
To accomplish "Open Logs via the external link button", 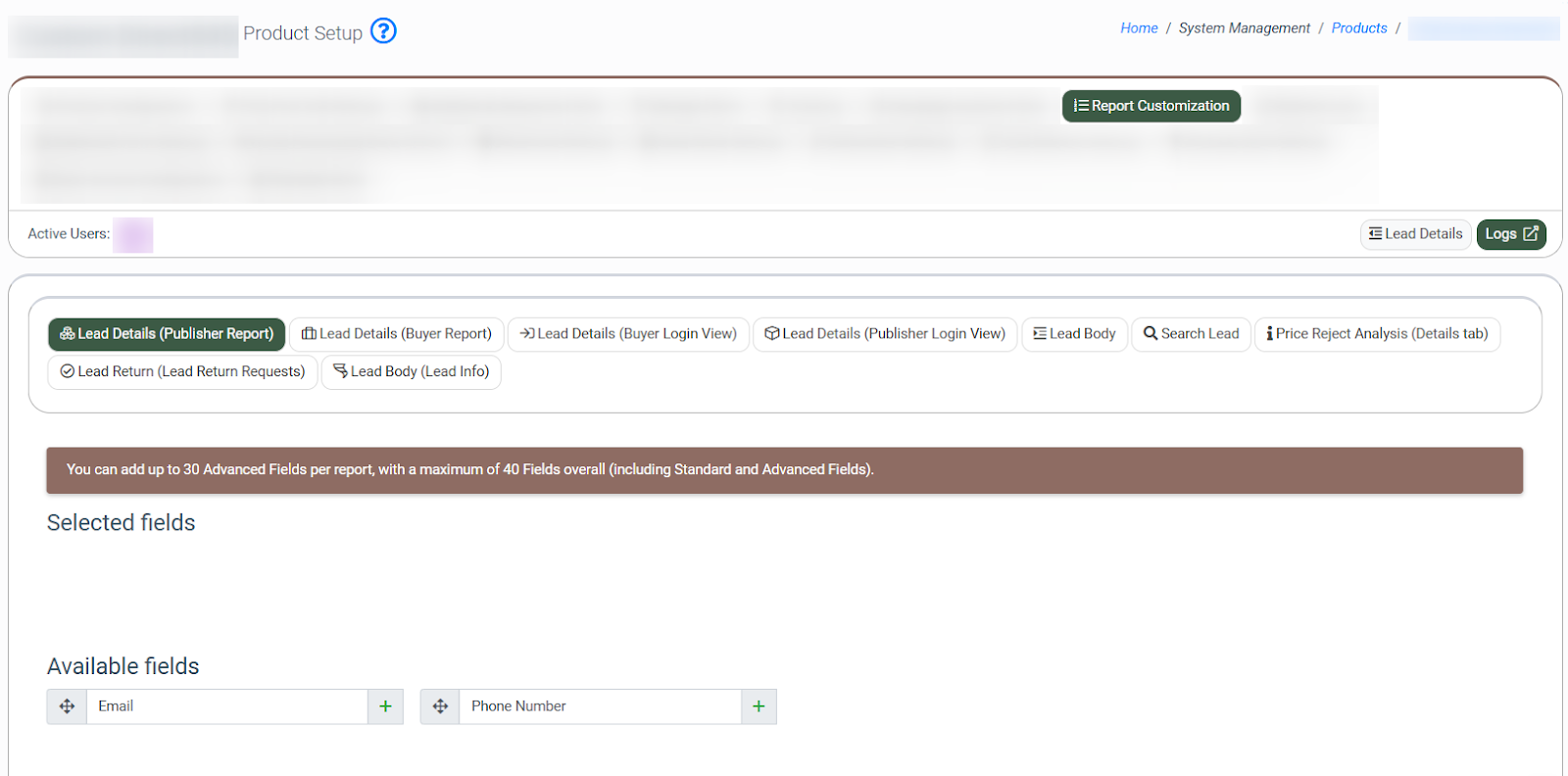I will point(1510,234).
